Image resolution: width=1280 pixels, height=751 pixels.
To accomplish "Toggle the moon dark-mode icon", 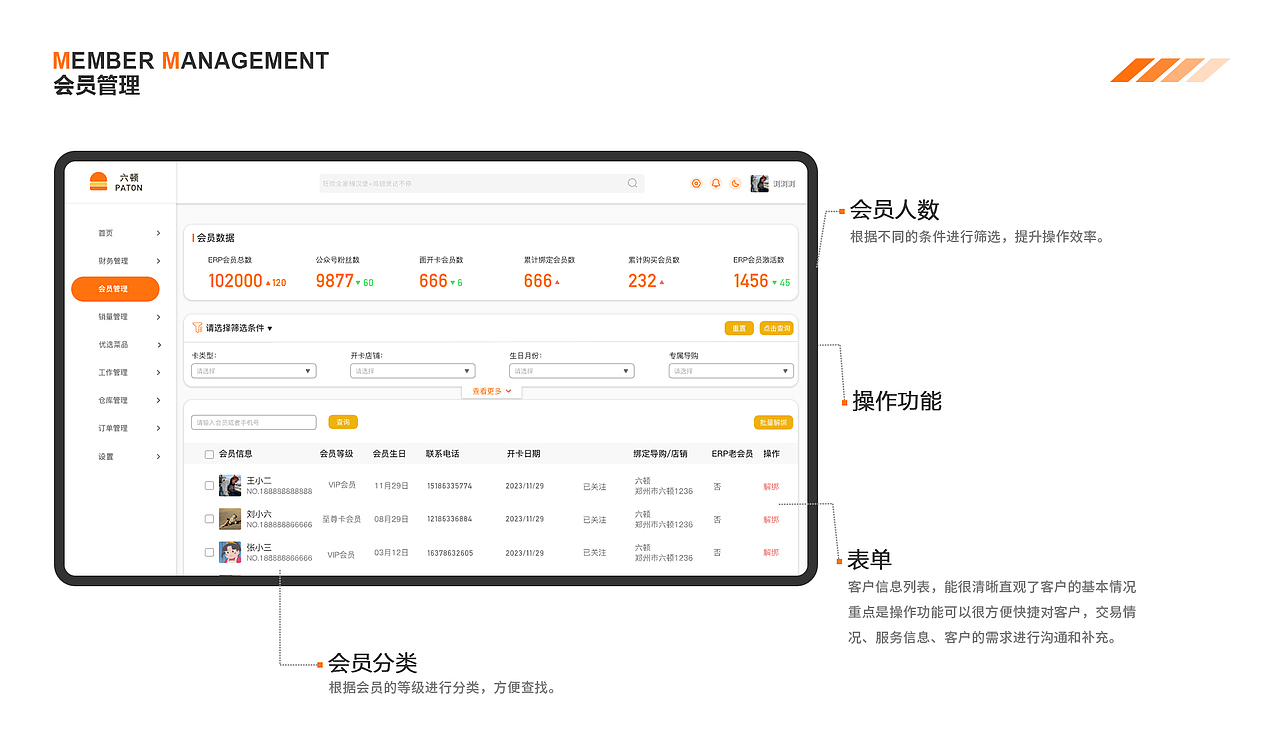I will click(x=736, y=183).
